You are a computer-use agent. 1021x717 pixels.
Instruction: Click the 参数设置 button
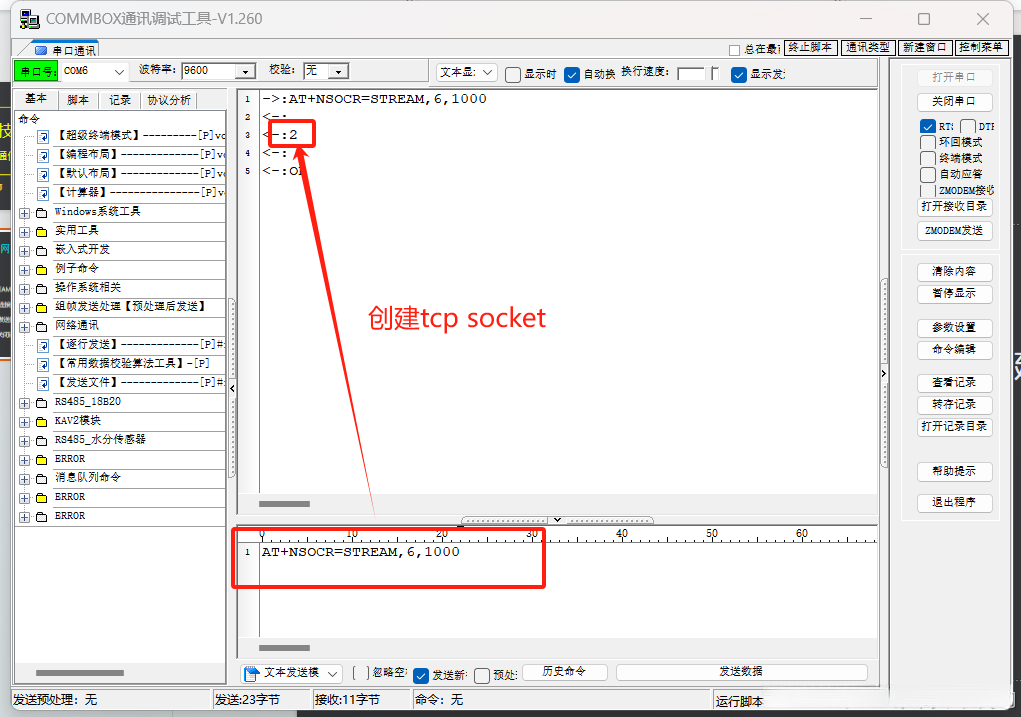coord(954,328)
